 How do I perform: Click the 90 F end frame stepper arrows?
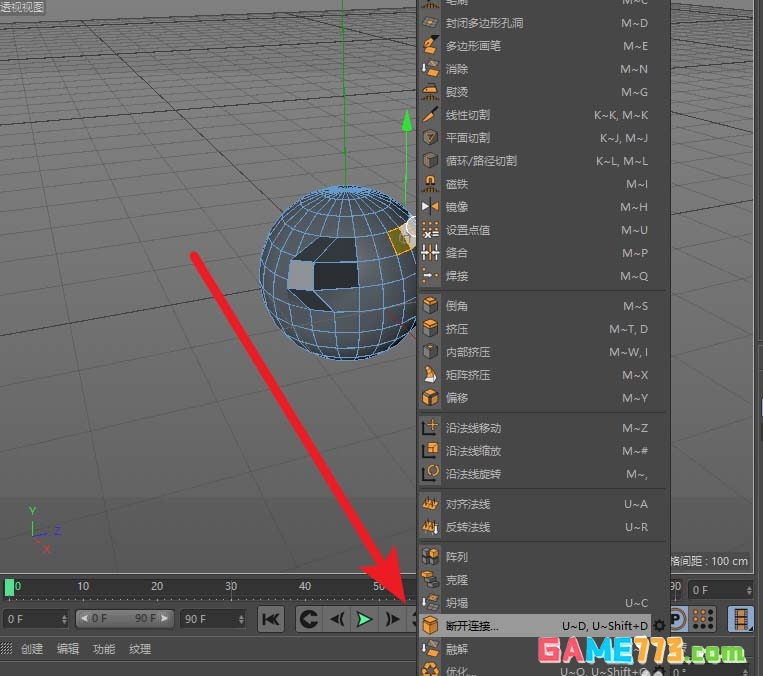click(241, 619)
